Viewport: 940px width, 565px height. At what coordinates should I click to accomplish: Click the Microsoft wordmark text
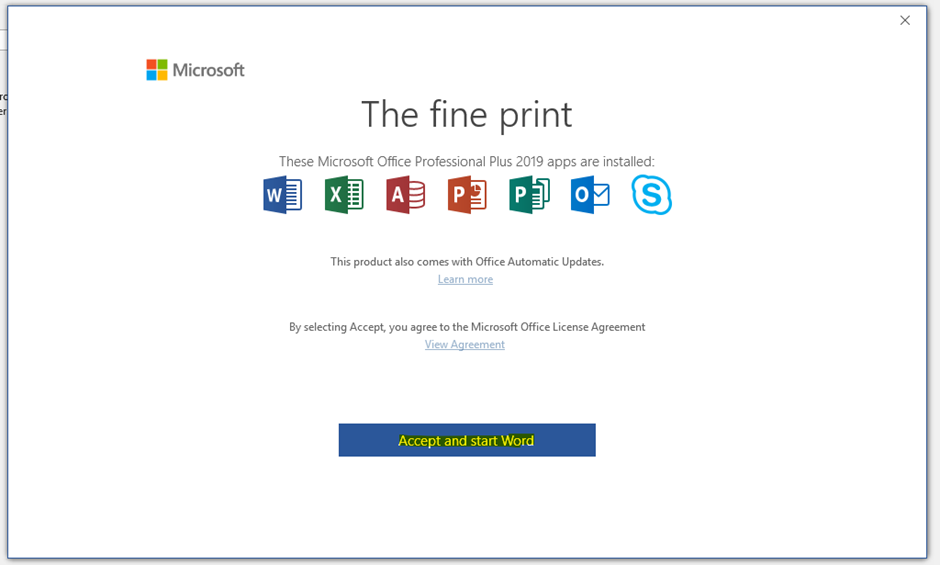tap(208, 70)
